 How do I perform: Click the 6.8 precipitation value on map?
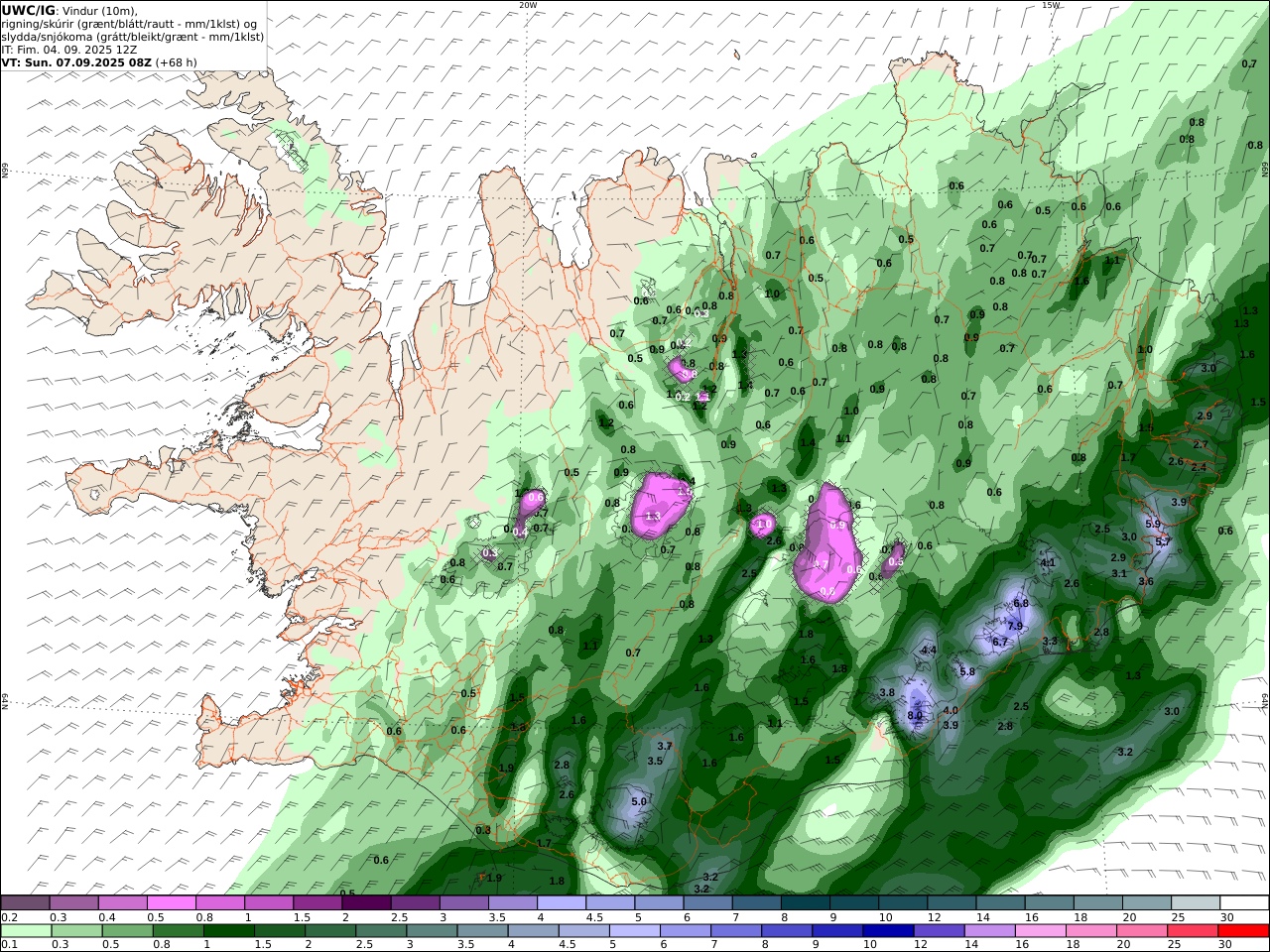coord(1020,603)
